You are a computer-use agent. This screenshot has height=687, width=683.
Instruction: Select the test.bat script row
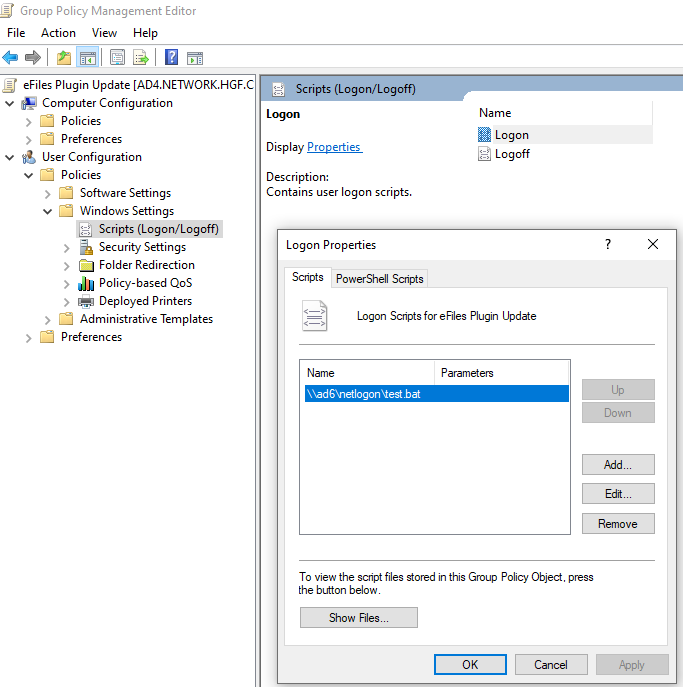(x=433, y=394)
